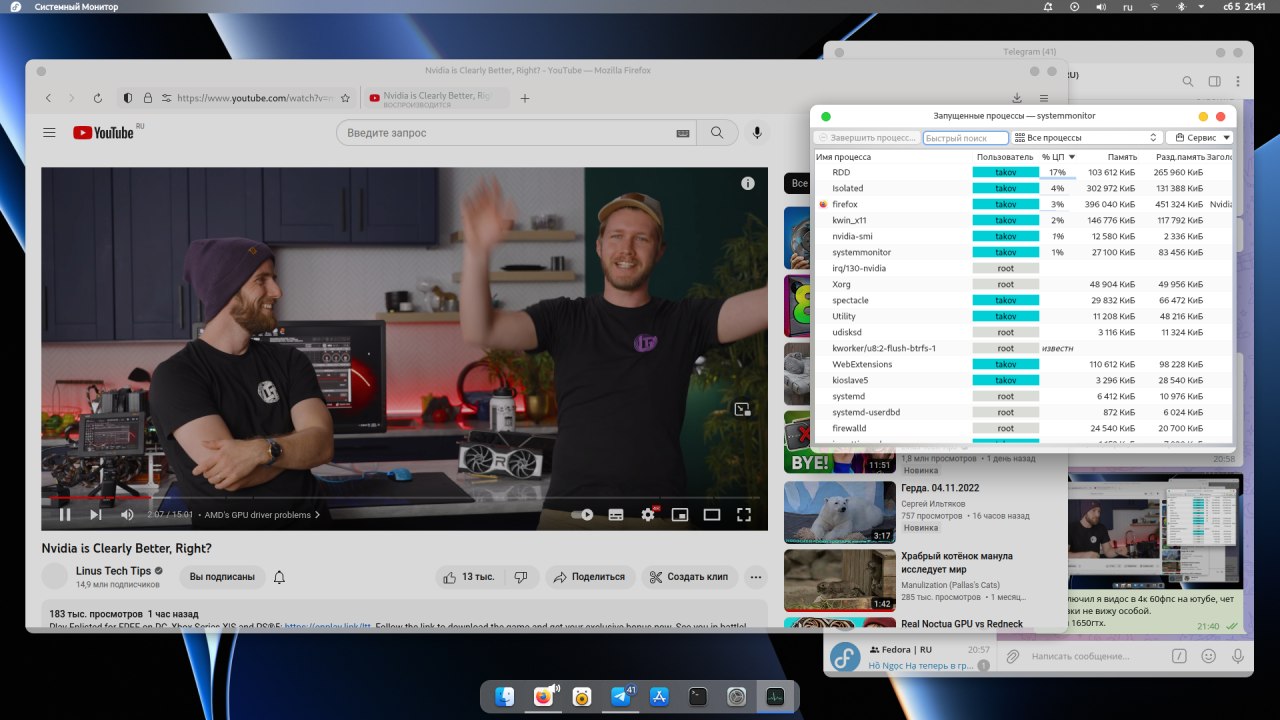Click the Поделиться share button
The height and width of the screenshot is (720, 1280).
[589, 577]
